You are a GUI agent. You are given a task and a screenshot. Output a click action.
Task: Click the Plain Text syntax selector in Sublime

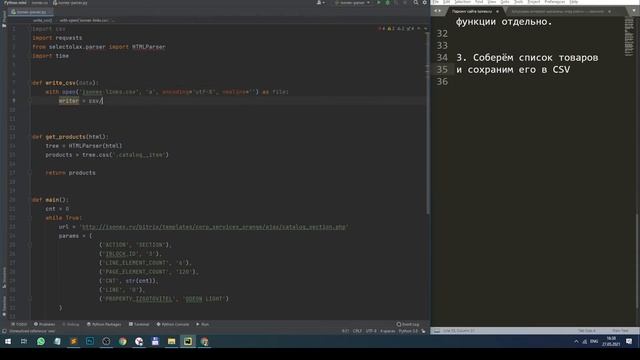pyautogui.click(x=620, y=331)
